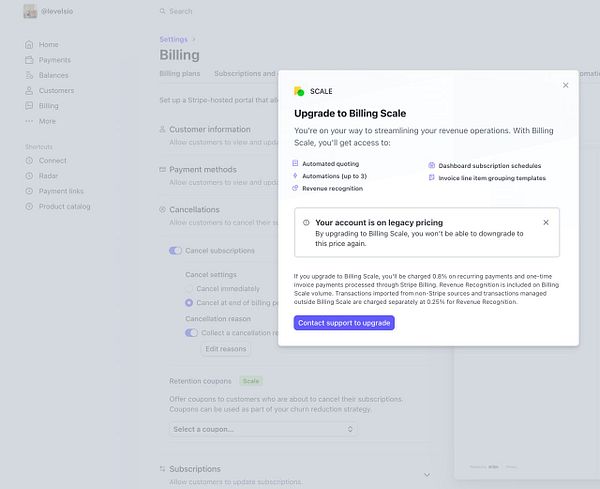Viewport: 600px width, 489px height.
Task: Click the Automated quoting icon
Action: (295, 163)
